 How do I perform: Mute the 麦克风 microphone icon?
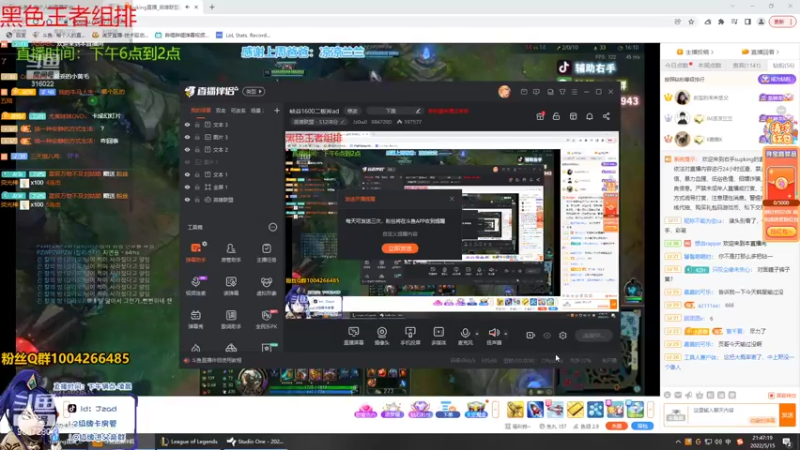coord(465,333)
